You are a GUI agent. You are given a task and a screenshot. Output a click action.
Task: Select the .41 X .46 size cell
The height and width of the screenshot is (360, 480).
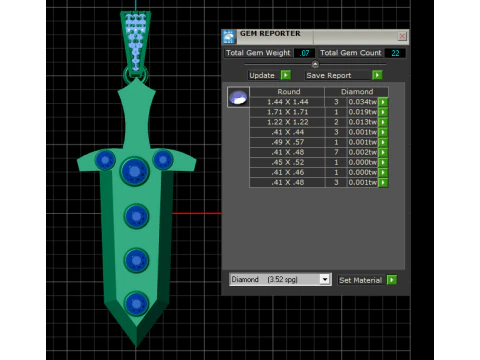pos(287,172)
